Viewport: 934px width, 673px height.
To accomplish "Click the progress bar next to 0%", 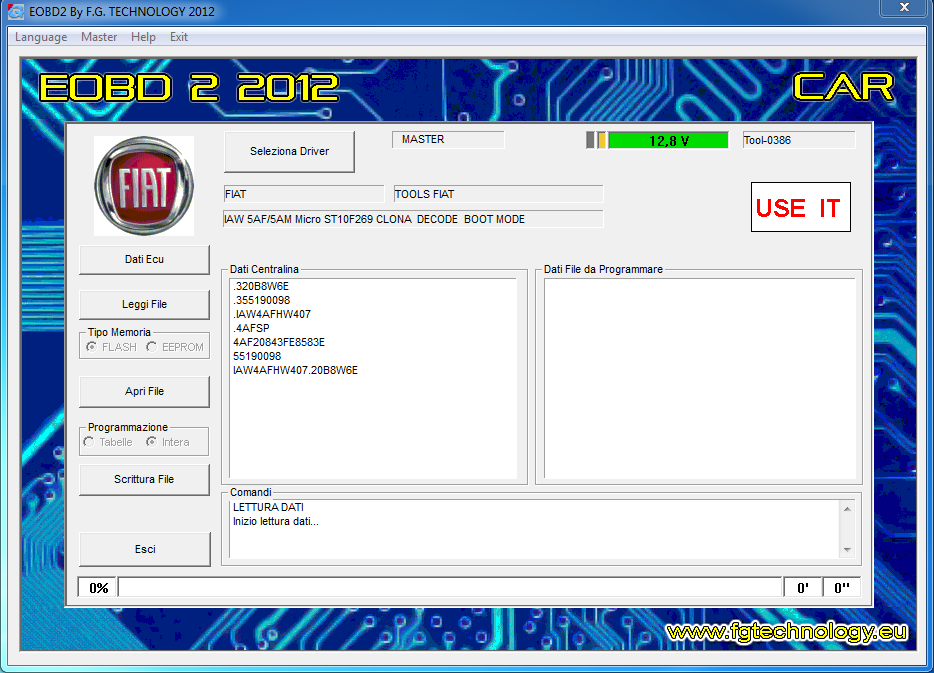I will (450, 588).
